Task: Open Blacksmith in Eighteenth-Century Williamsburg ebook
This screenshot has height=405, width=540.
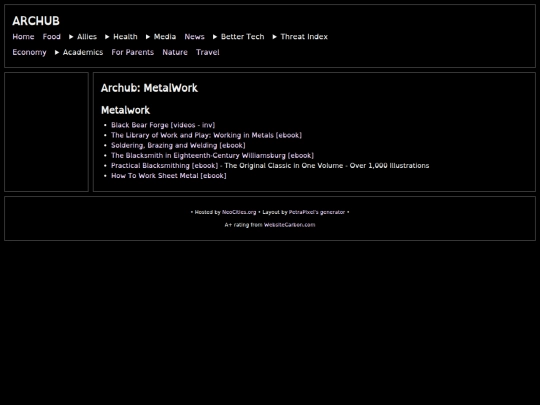Action: pyautogui.click(x=212, y=156)
